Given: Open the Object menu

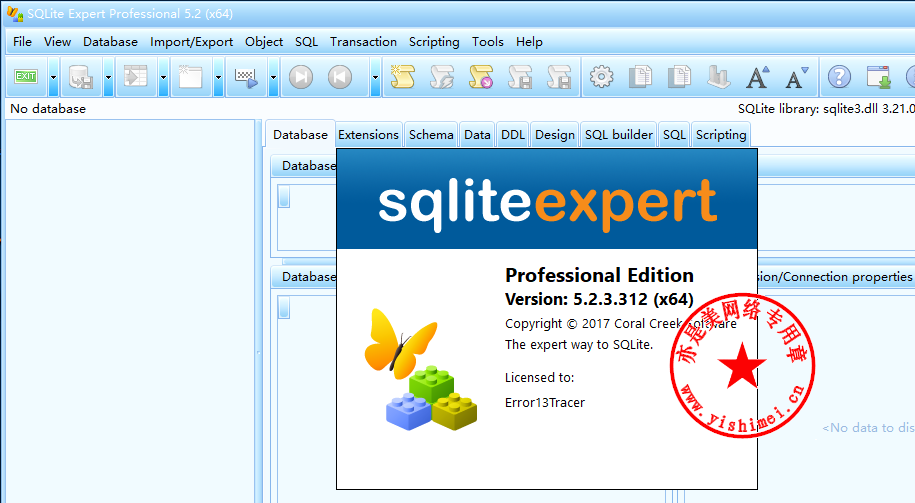Looking at the screenshot, I should (264, 42).
